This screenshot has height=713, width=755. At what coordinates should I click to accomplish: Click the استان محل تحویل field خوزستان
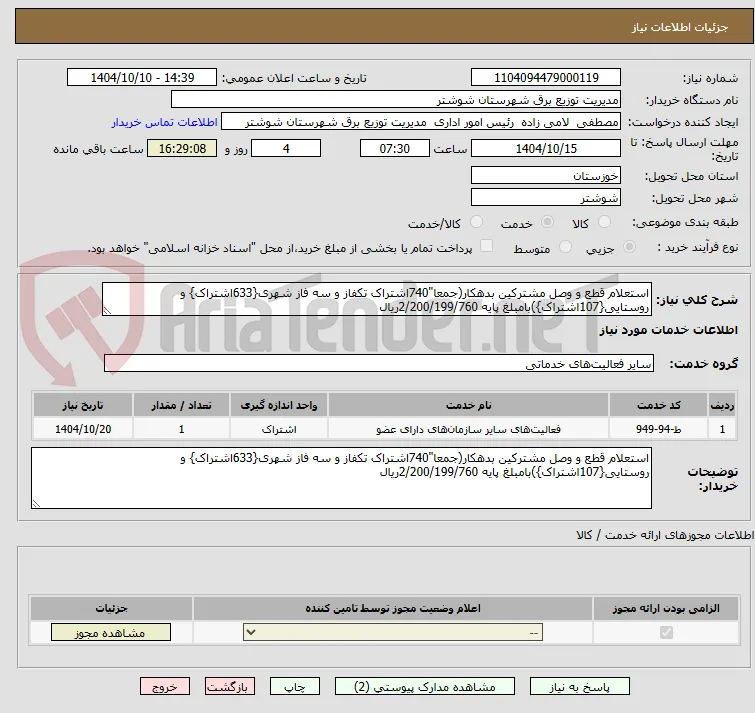click(546, 176)
